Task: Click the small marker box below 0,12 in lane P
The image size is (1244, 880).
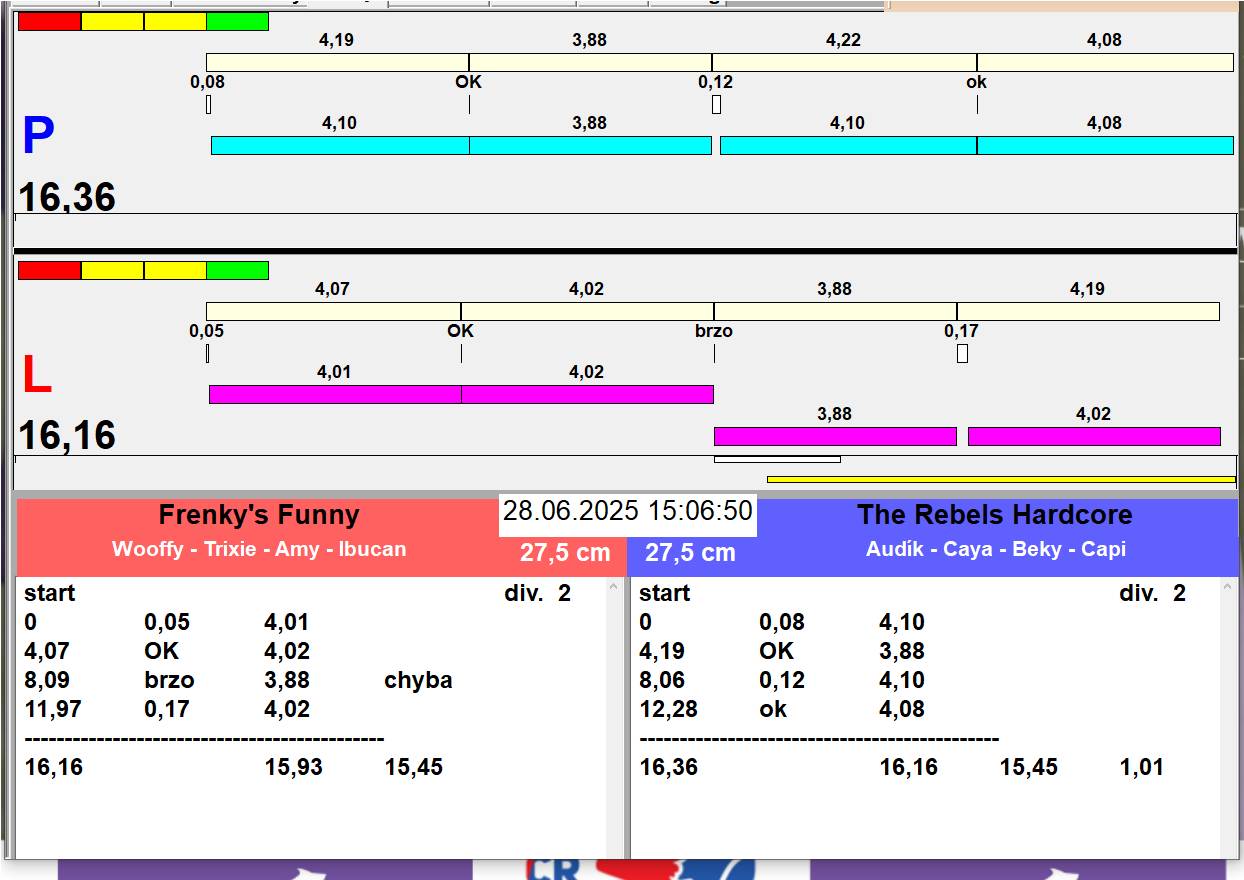Action: (x=716, y=104)
